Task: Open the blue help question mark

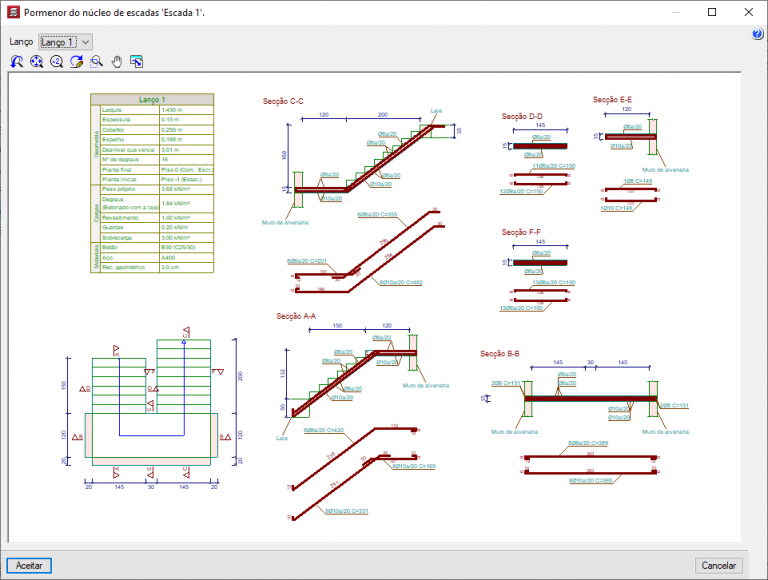Action: tap(757, 35)
